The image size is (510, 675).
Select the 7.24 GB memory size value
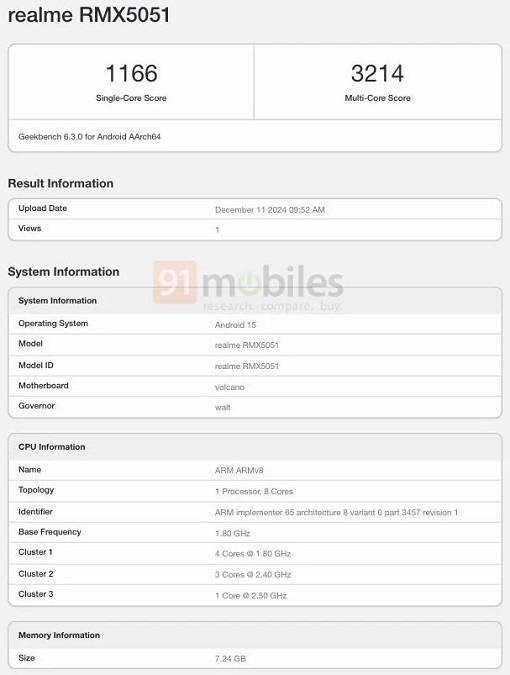click(x=230, y=659)
